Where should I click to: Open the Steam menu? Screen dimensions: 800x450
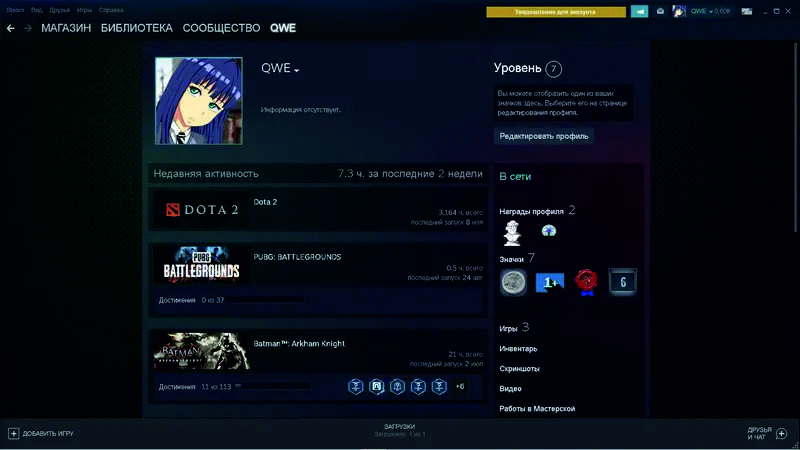(15, 10)
